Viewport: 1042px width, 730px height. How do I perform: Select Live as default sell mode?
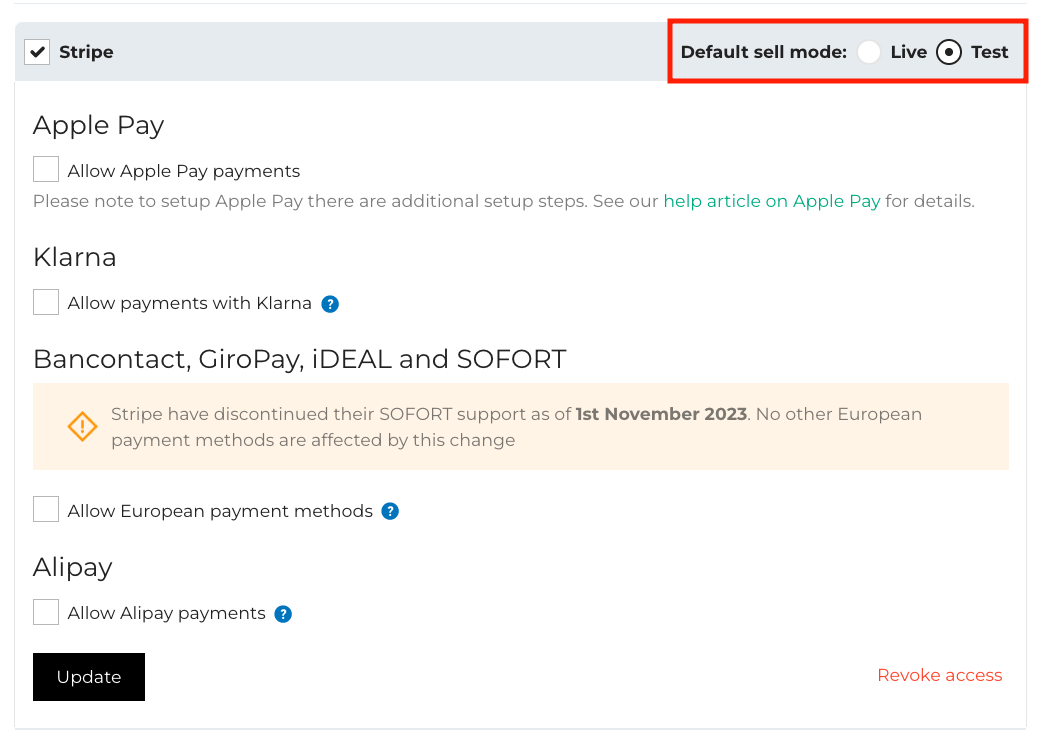[x=869, y=52]
